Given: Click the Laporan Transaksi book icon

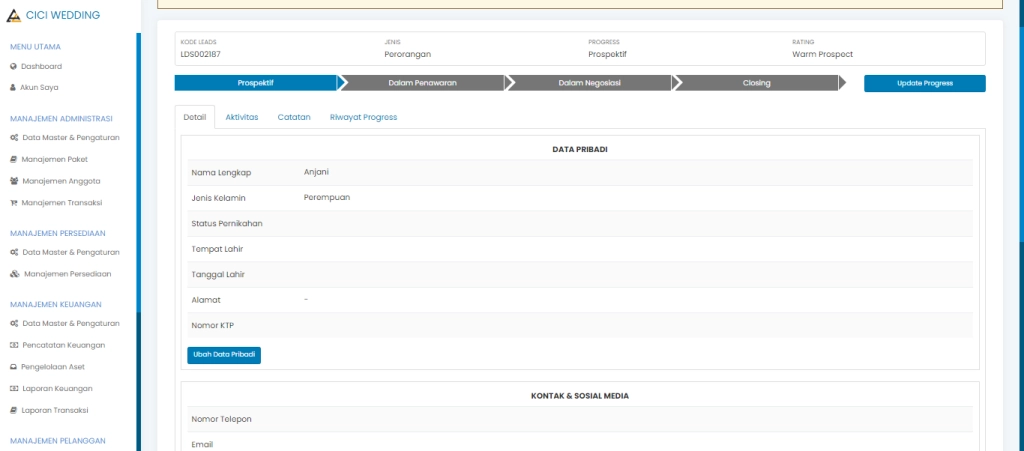Looking at the screenshot, I should 14,410.
